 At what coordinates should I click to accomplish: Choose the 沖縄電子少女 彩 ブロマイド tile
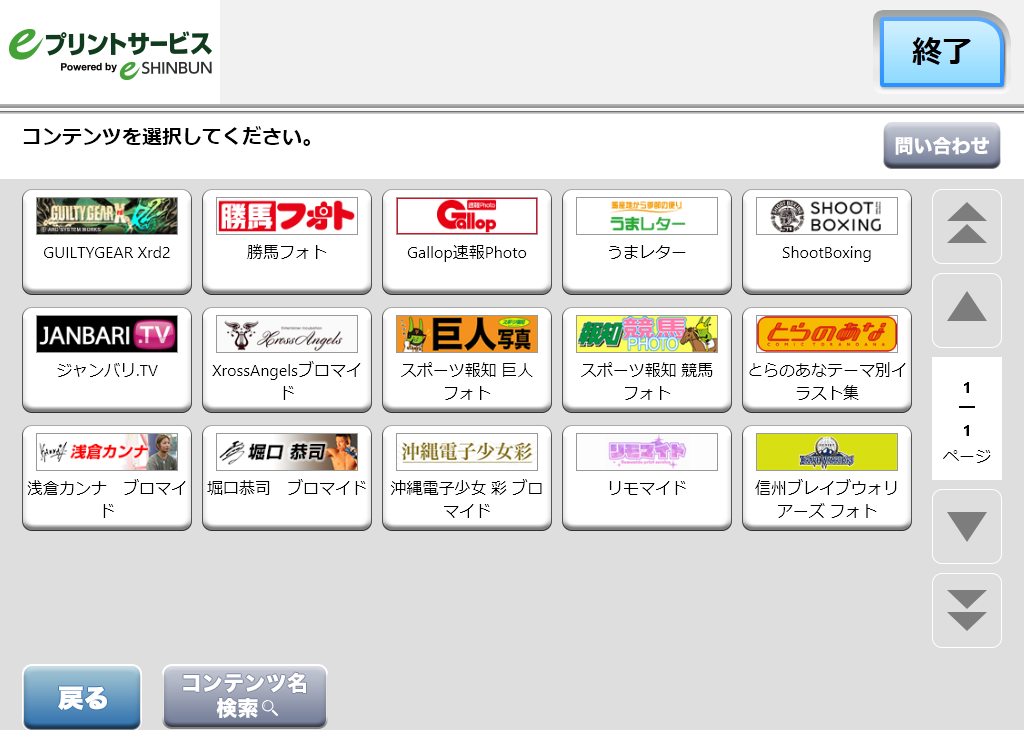tap(467, 478)
